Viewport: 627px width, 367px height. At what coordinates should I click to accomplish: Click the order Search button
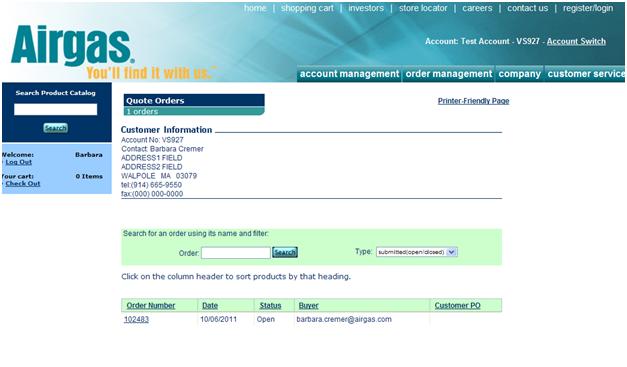click(285, 252)
